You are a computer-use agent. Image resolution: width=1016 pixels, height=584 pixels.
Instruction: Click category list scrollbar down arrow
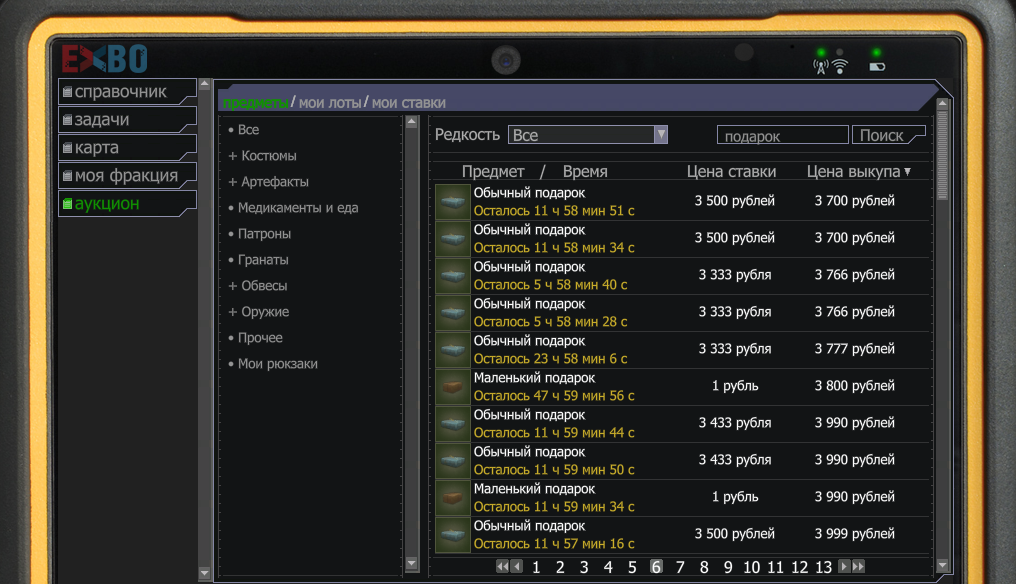(x=411, y=563)
